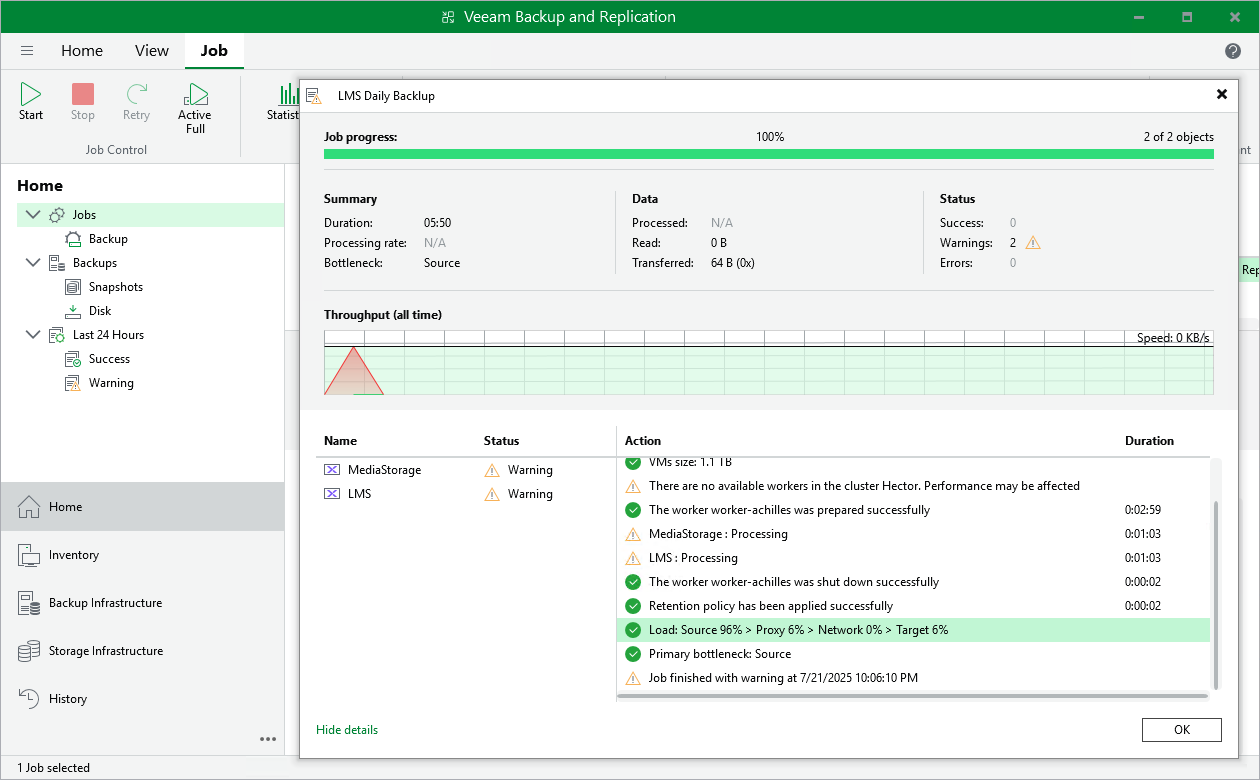1260x780 pixels.
Task: Go to the History view
Action: (x=68, y=699)
